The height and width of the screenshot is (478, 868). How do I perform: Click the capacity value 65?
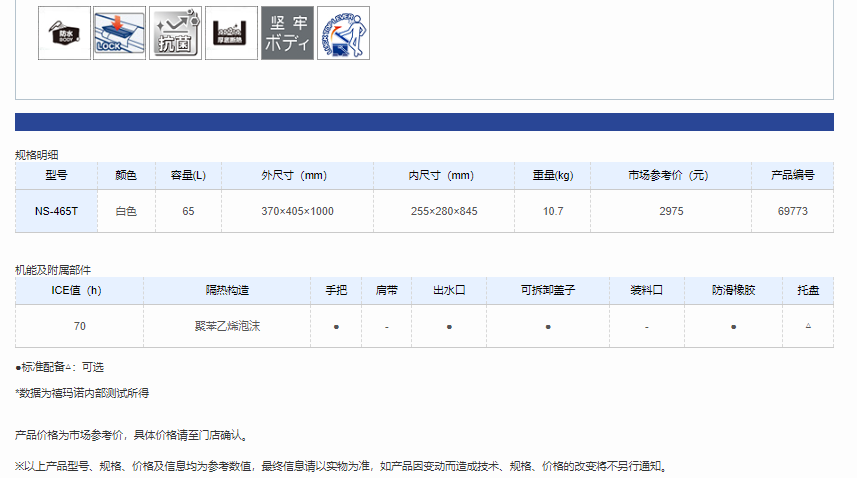click(x=188, y=211)
